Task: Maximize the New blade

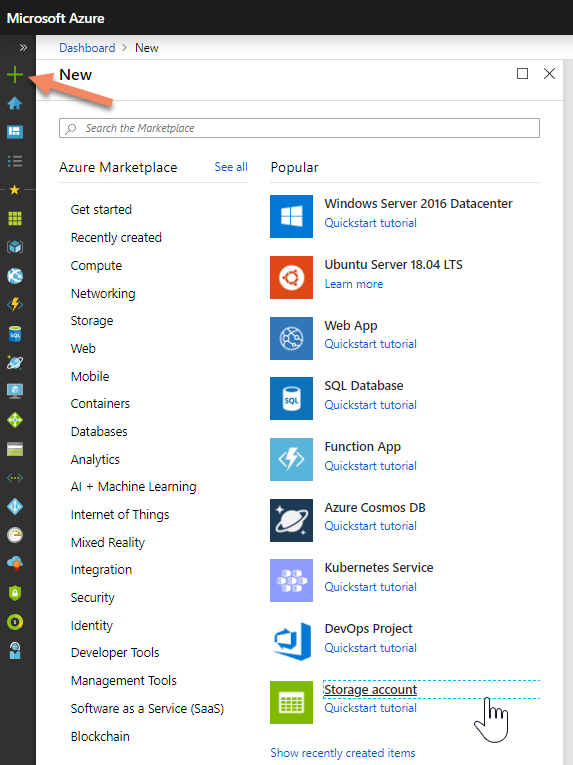Action: coord(522,74)
